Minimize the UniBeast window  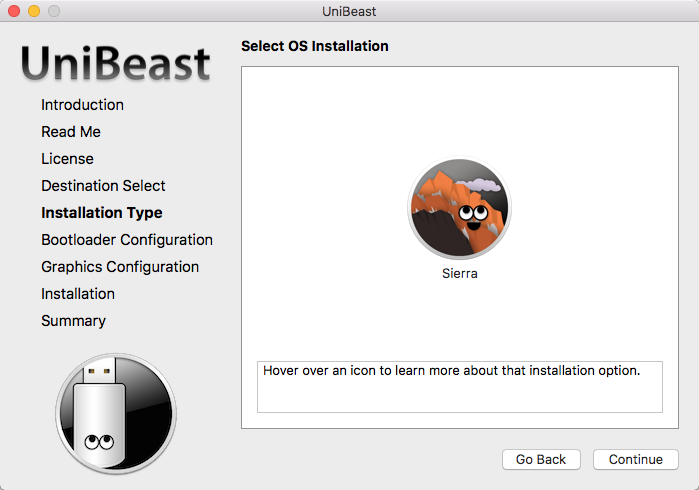point(34,11)
